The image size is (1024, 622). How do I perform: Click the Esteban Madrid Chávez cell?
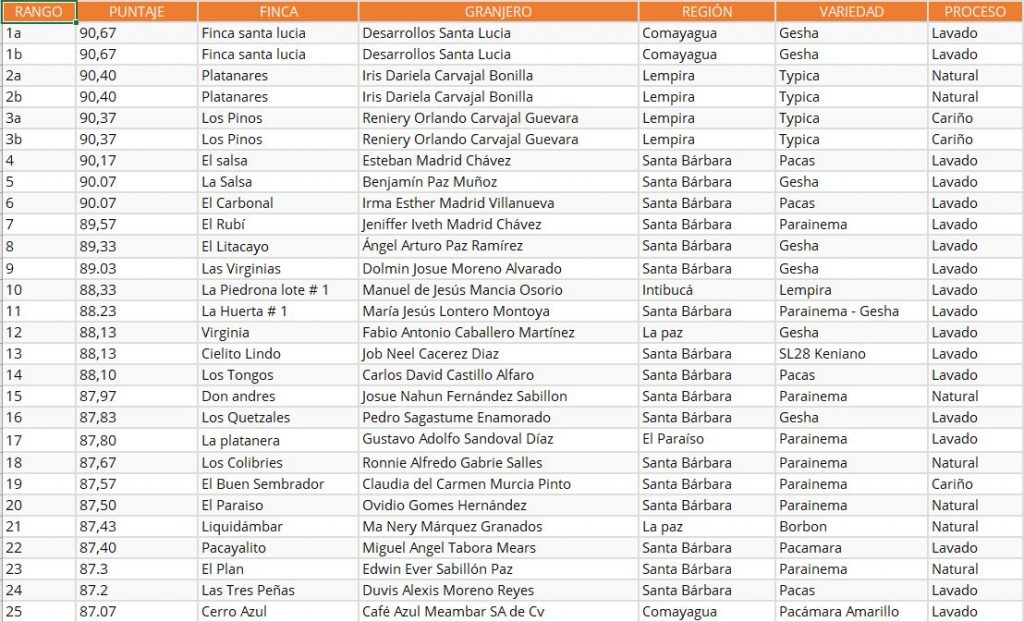pyautogui.click(x=498, y=161)
